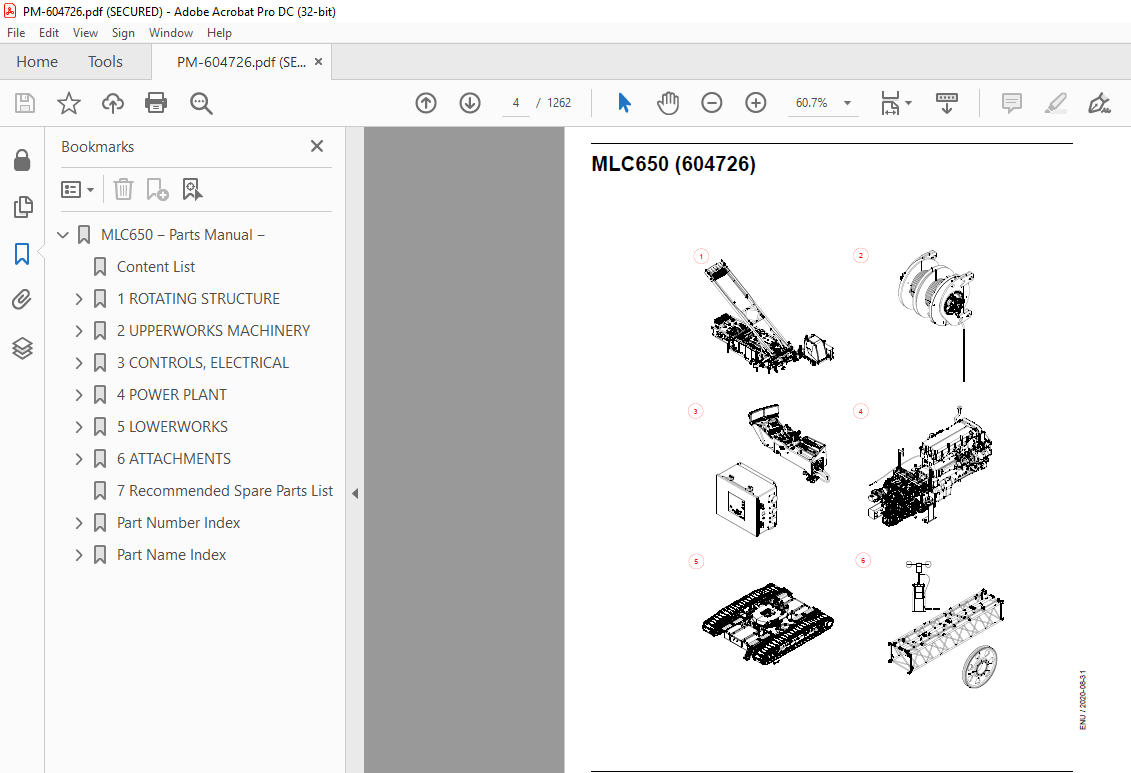Jump to 5 LOWERWORKS bookmark
The width and height of the screenshot is (1131, 773).
tap(172, 427)
